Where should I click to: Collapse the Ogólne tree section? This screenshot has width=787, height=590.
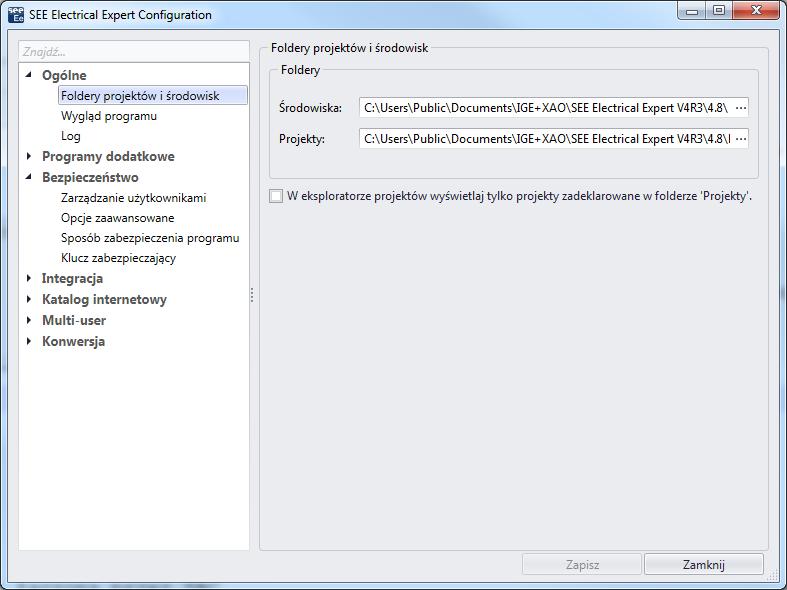point(29,75)
